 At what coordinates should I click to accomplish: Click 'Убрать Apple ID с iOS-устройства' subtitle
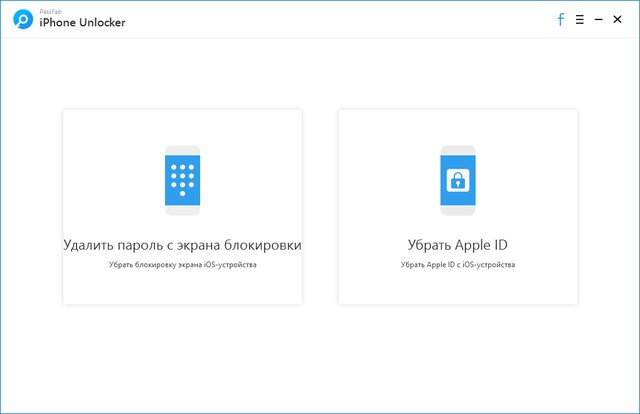click(x=458, y=265)
